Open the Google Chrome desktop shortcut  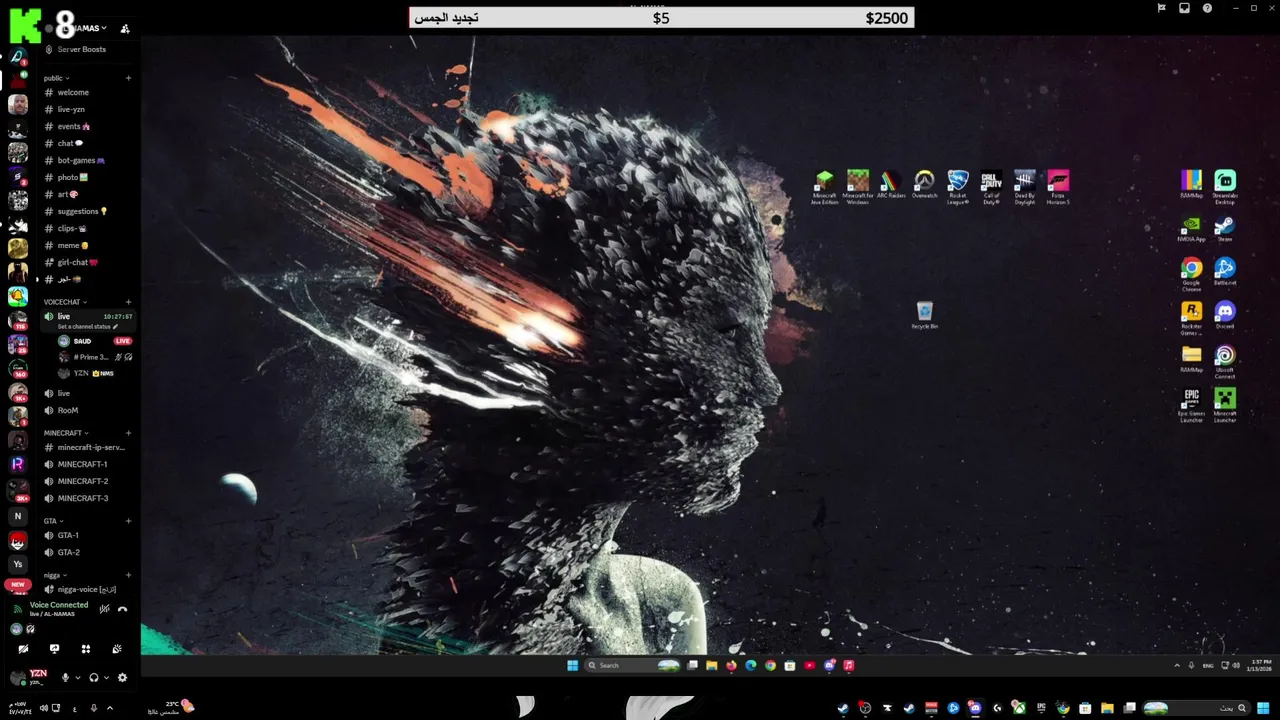1191,274
